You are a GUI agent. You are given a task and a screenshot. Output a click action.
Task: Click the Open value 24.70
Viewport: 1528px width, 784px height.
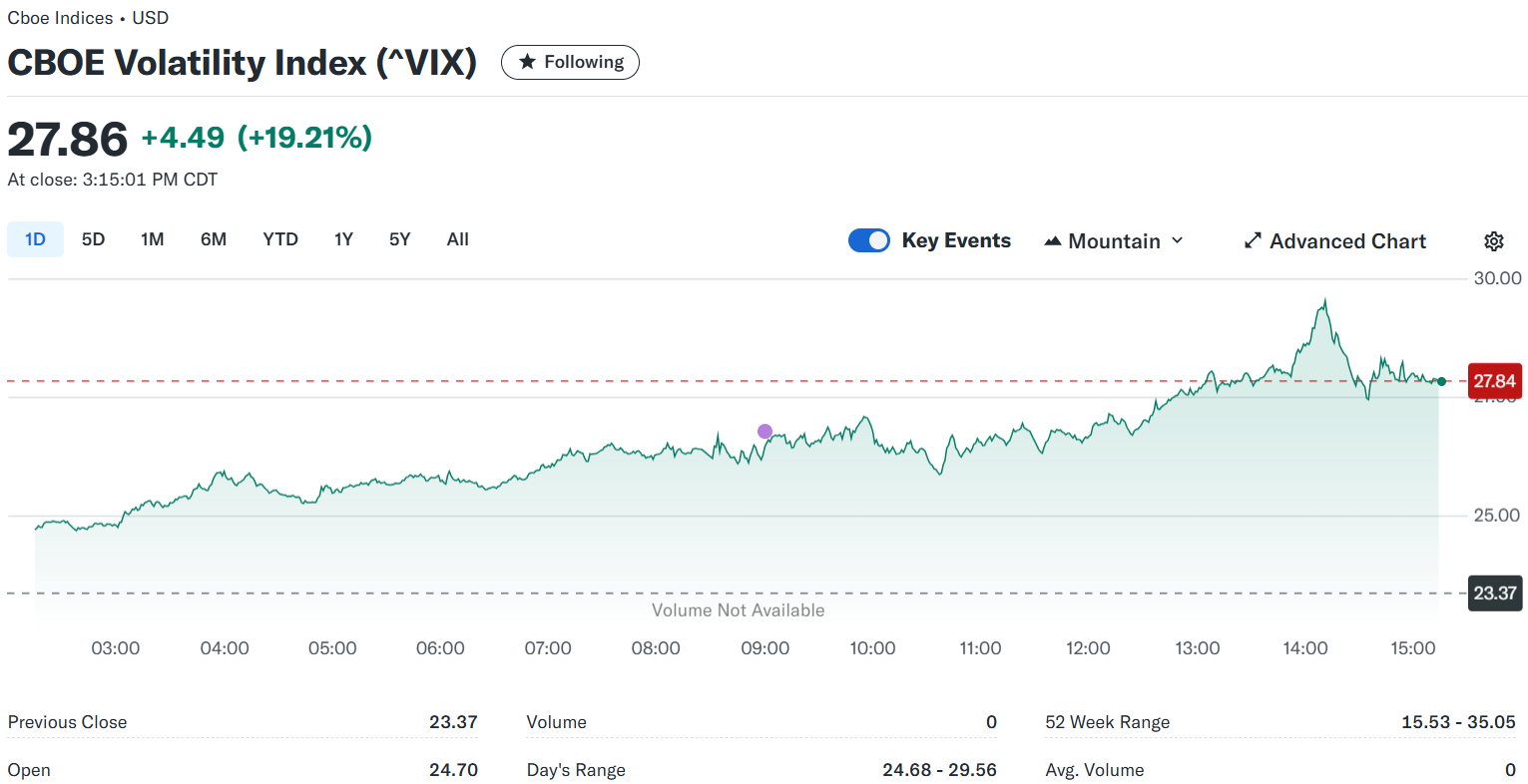[x=454, y=770]
